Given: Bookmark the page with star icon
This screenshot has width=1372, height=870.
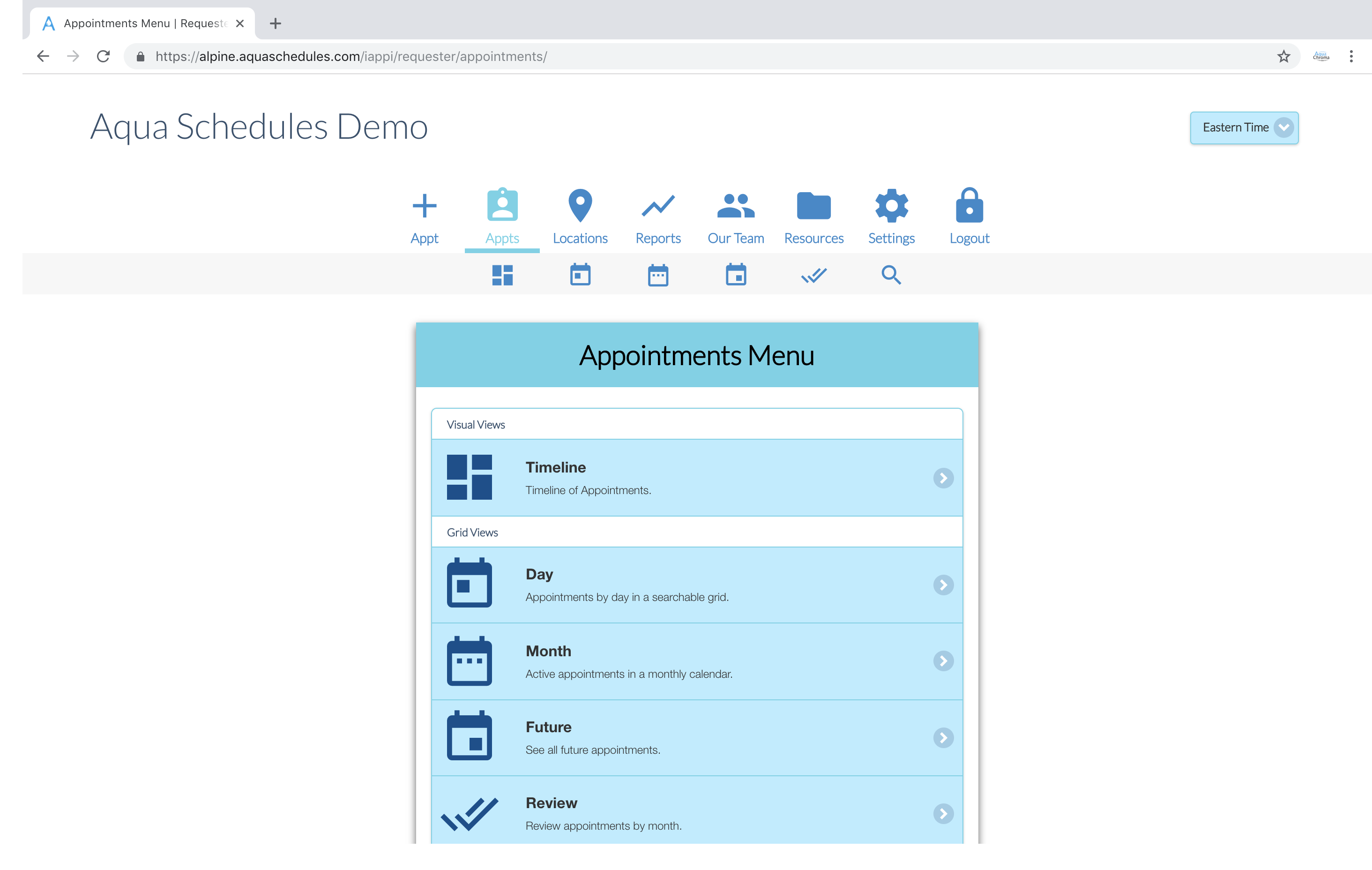Looking at the screenshot, I should pyautogui.click(x=1283, y=56).
